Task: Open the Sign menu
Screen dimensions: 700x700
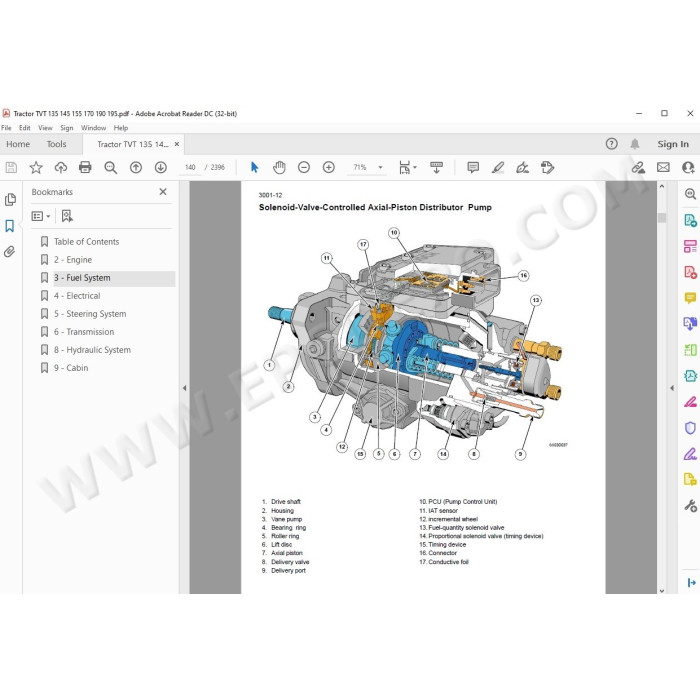Action: (67, 128)
